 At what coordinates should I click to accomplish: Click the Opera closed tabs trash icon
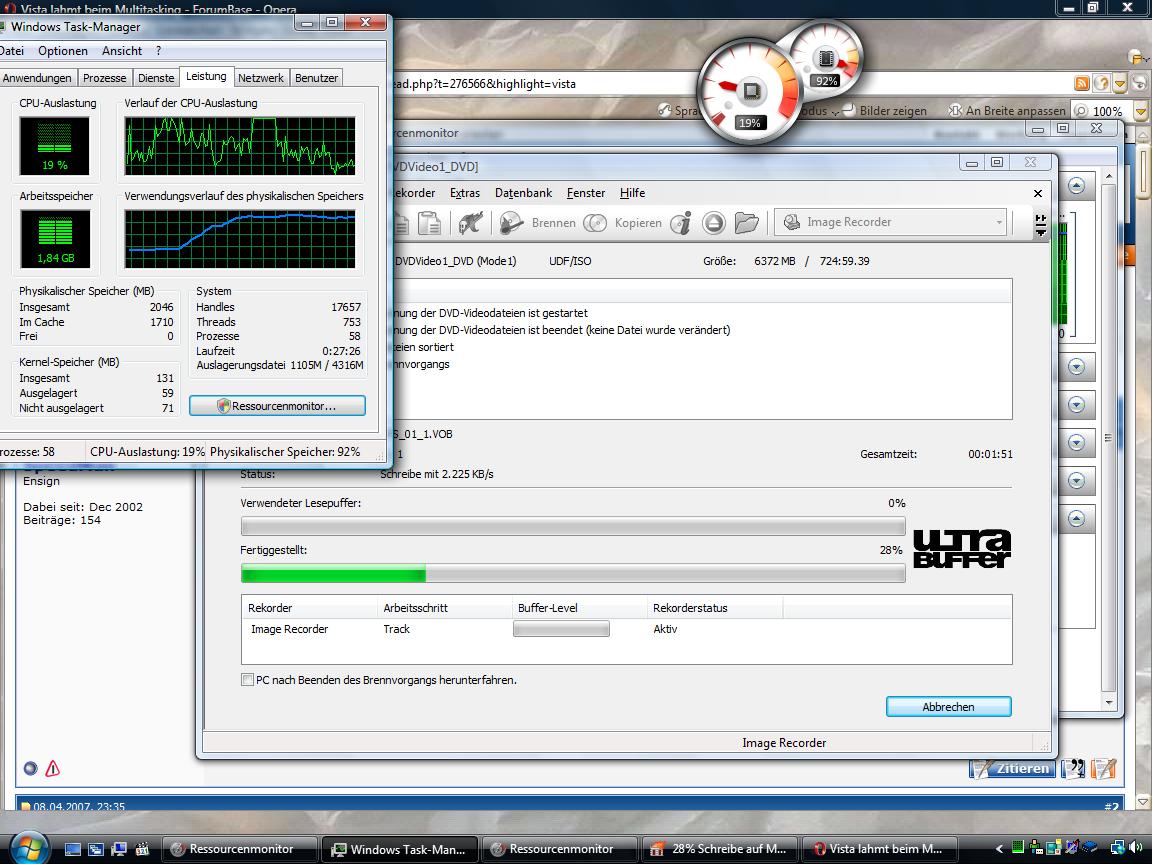1137,57
